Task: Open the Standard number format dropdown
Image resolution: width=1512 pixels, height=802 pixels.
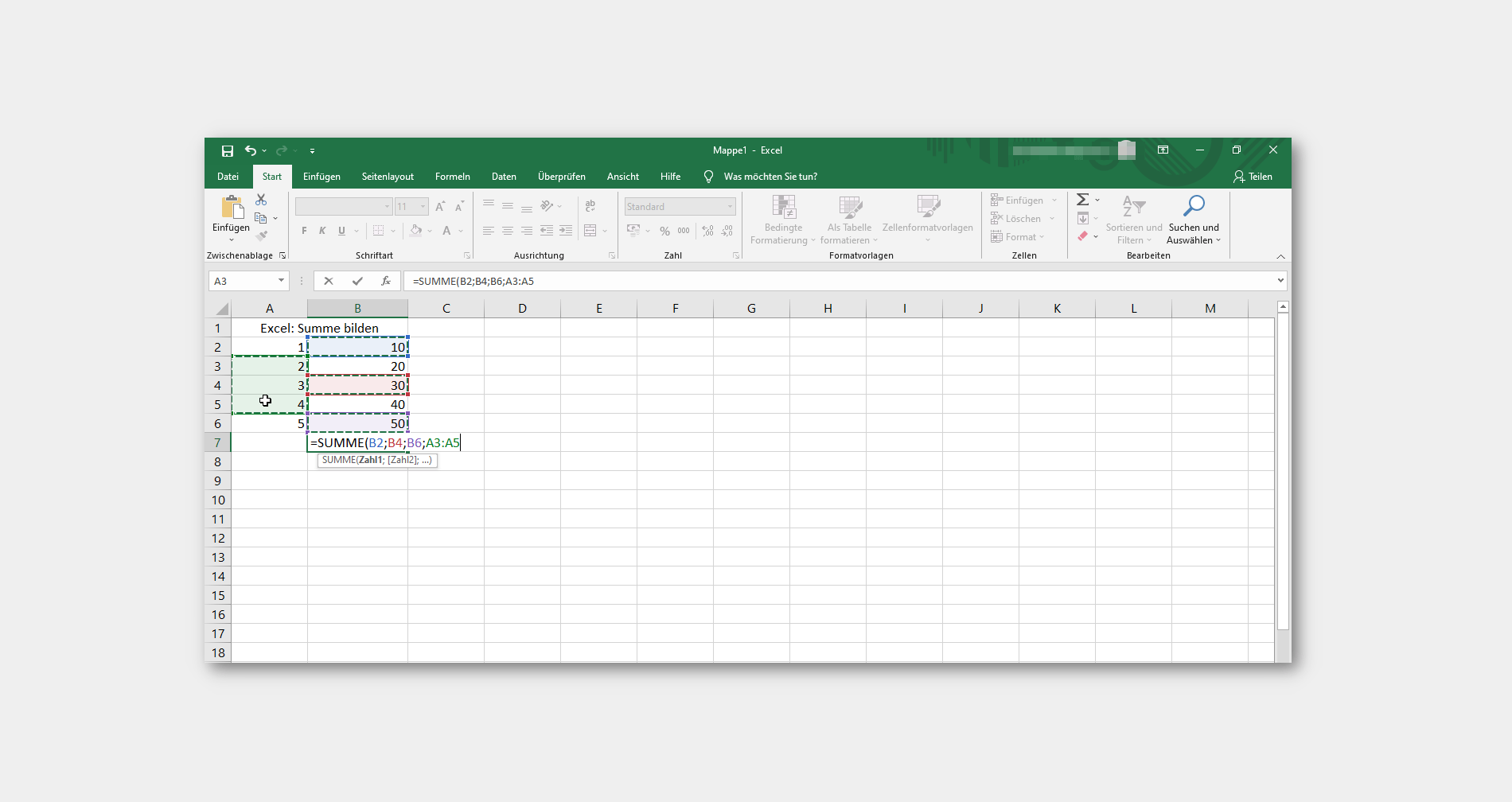Action: [730, 207]
